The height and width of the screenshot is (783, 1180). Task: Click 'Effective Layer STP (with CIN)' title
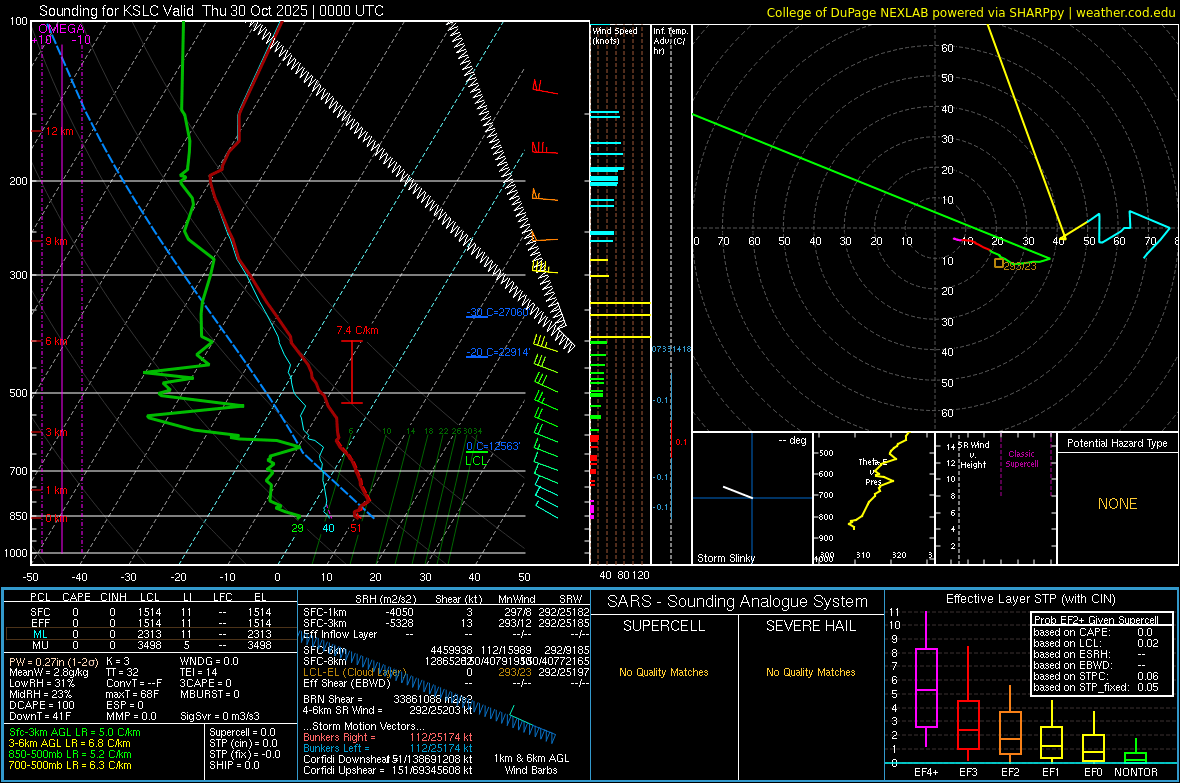(1030, 599)
